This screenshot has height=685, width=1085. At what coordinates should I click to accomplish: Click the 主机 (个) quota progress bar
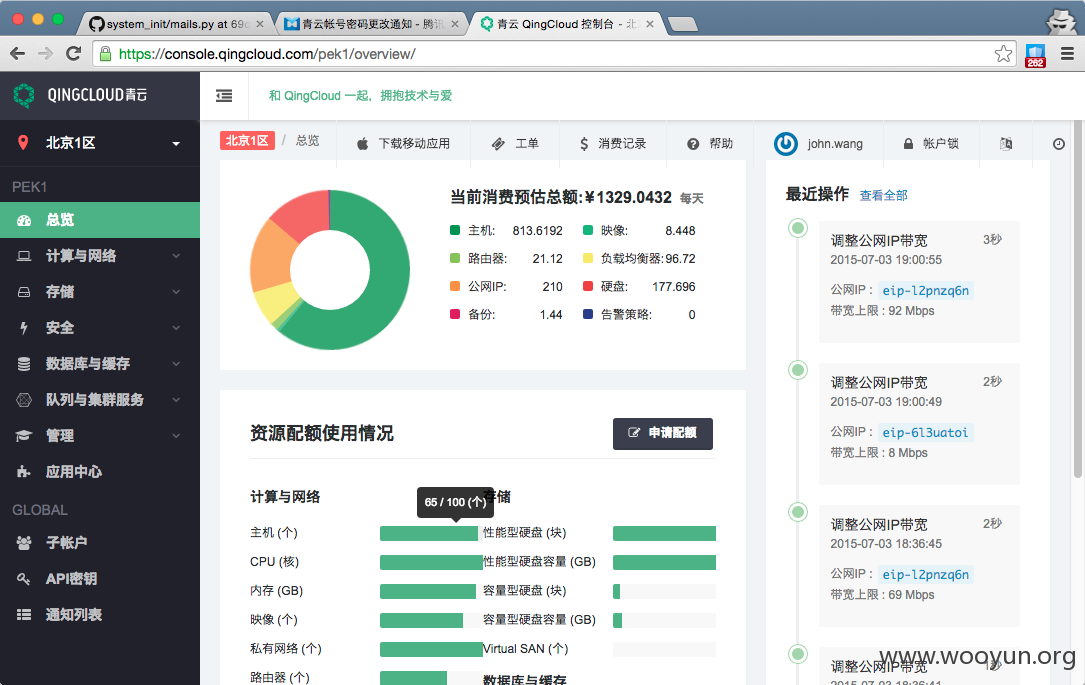pyautogui.click(x=430, y=533)
